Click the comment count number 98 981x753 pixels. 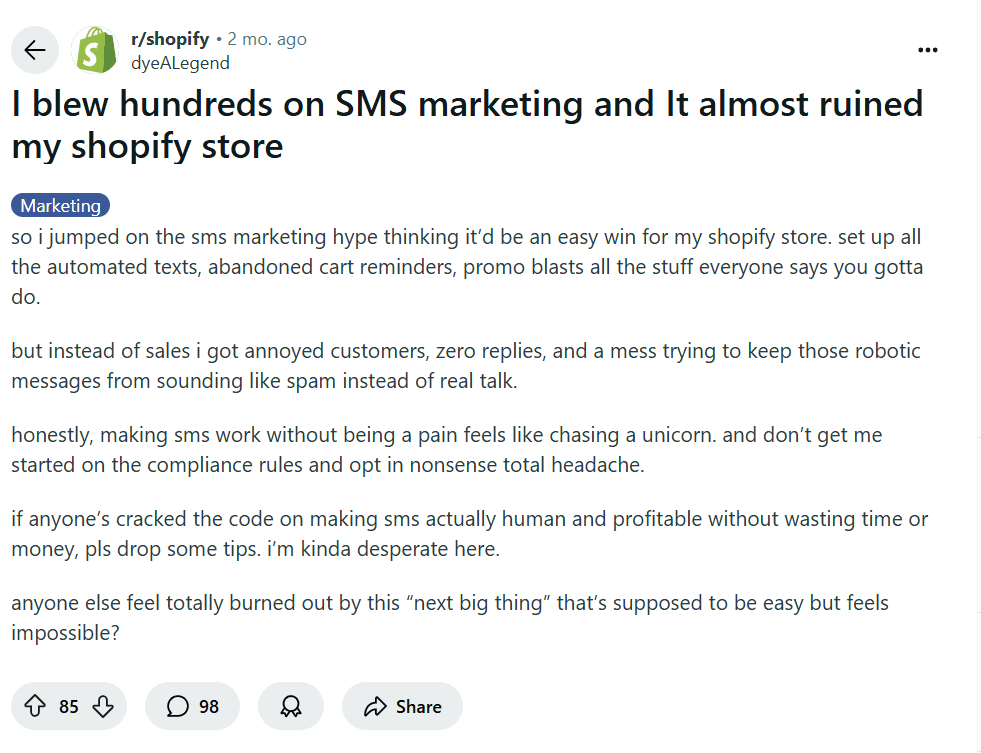click(x=209, y=707)
